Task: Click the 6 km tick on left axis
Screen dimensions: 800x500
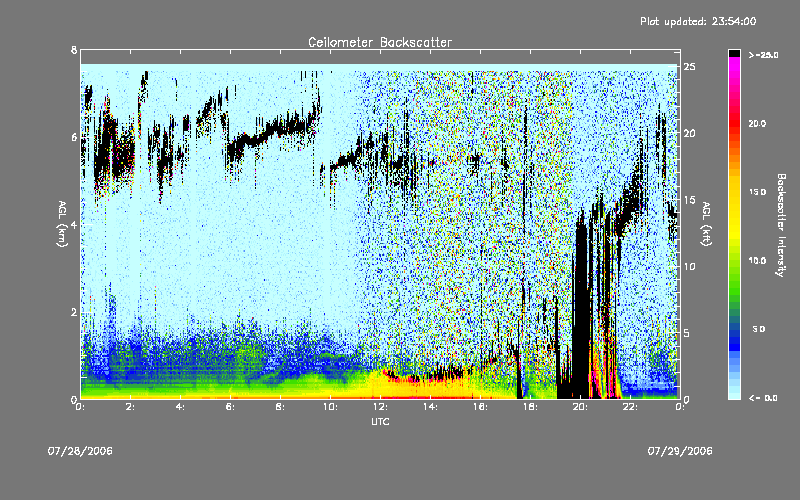Action: (74, 137)
